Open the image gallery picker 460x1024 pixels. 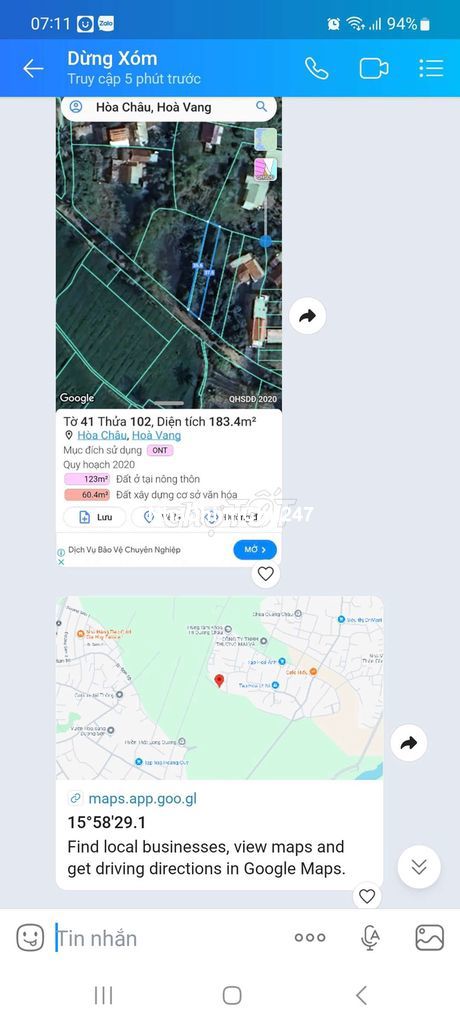[430, 938]
